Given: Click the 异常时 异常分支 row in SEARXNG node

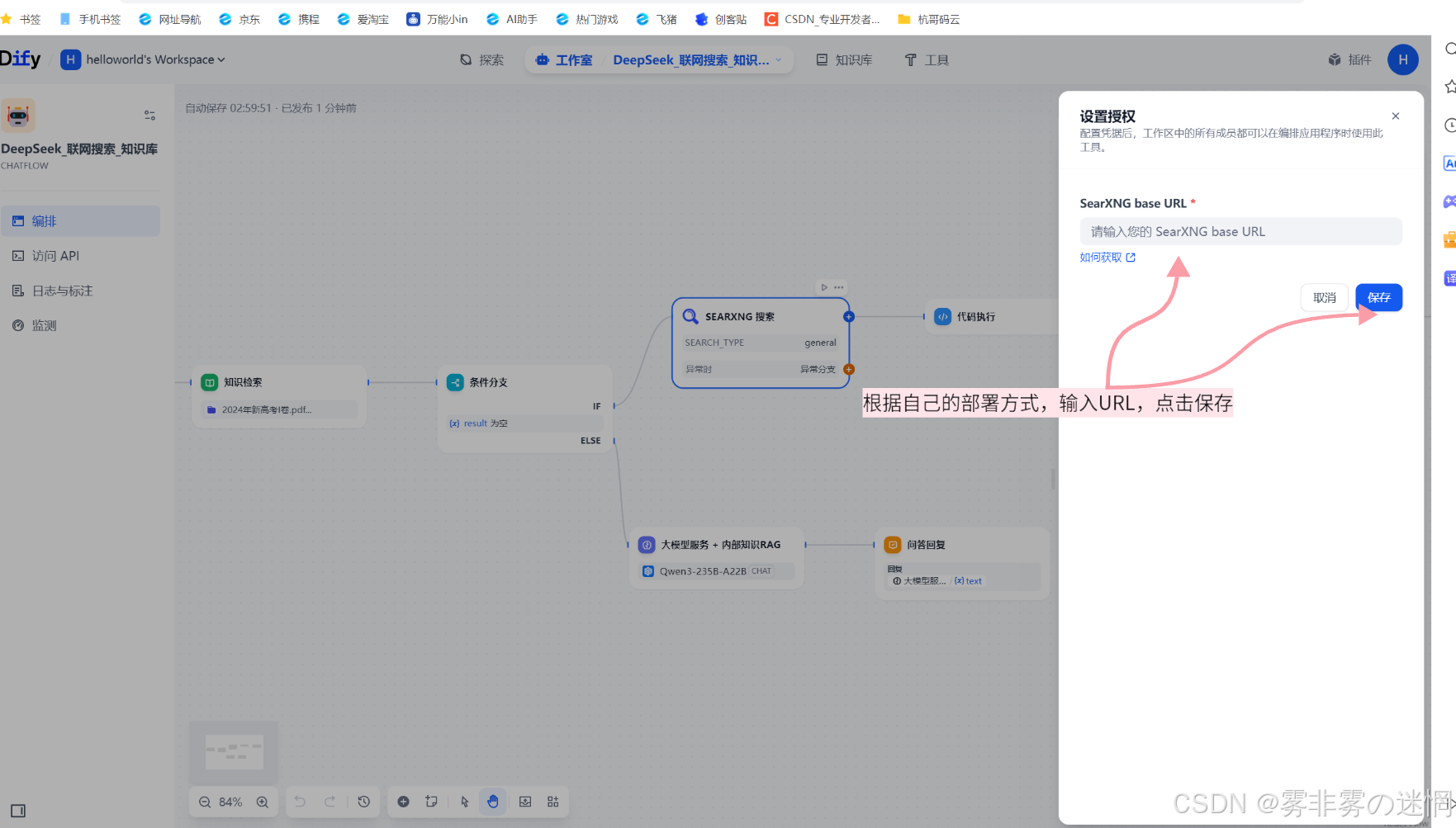Looking at the screenshot, I should tap(761, 369).
